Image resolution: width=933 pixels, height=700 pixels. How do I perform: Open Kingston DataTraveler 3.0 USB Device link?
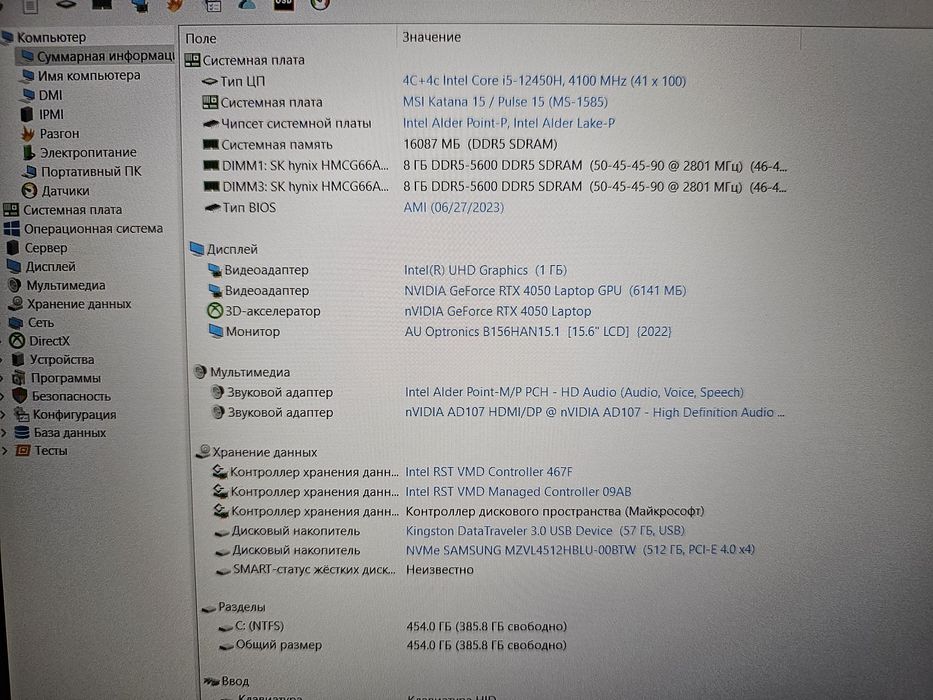tap(545, 530)
